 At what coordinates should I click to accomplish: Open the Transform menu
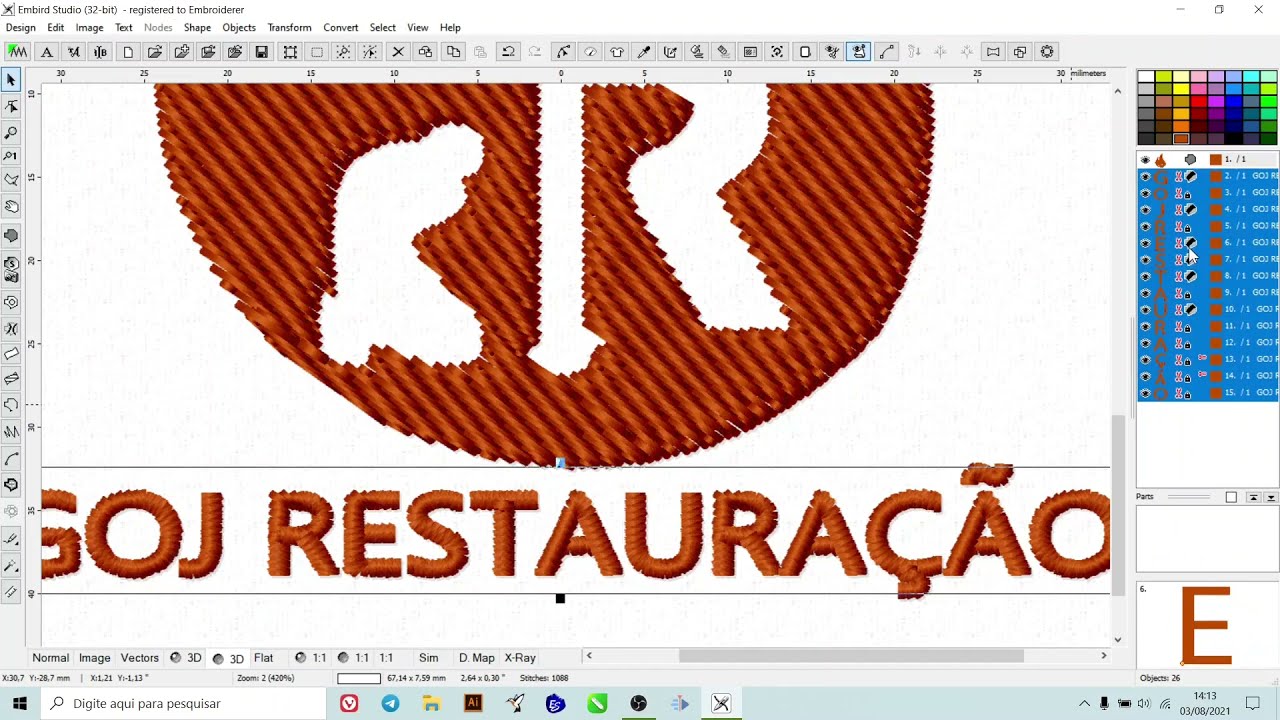[x=289, y=28]
